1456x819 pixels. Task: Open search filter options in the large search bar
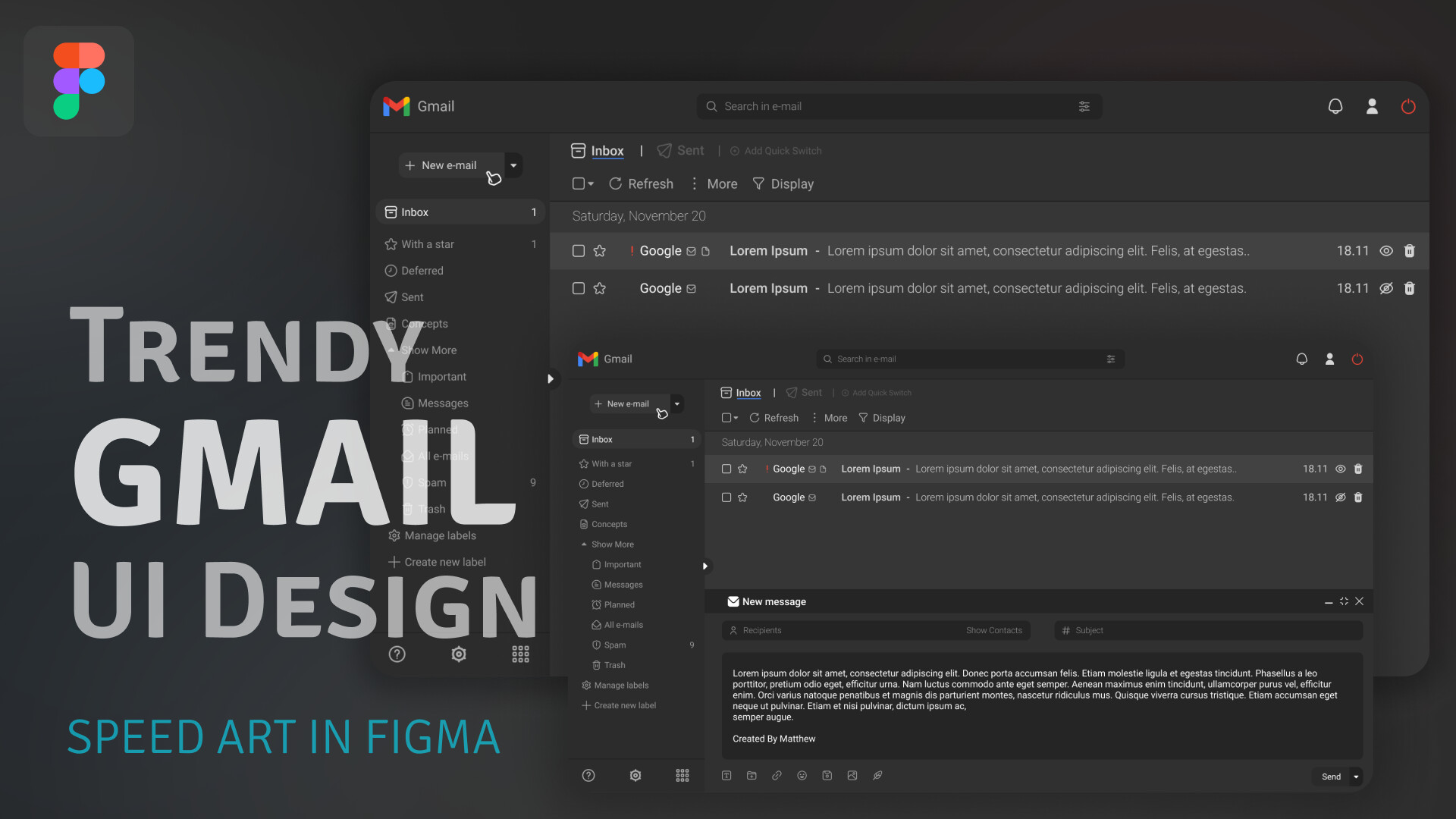click(x=1084, y=106)
